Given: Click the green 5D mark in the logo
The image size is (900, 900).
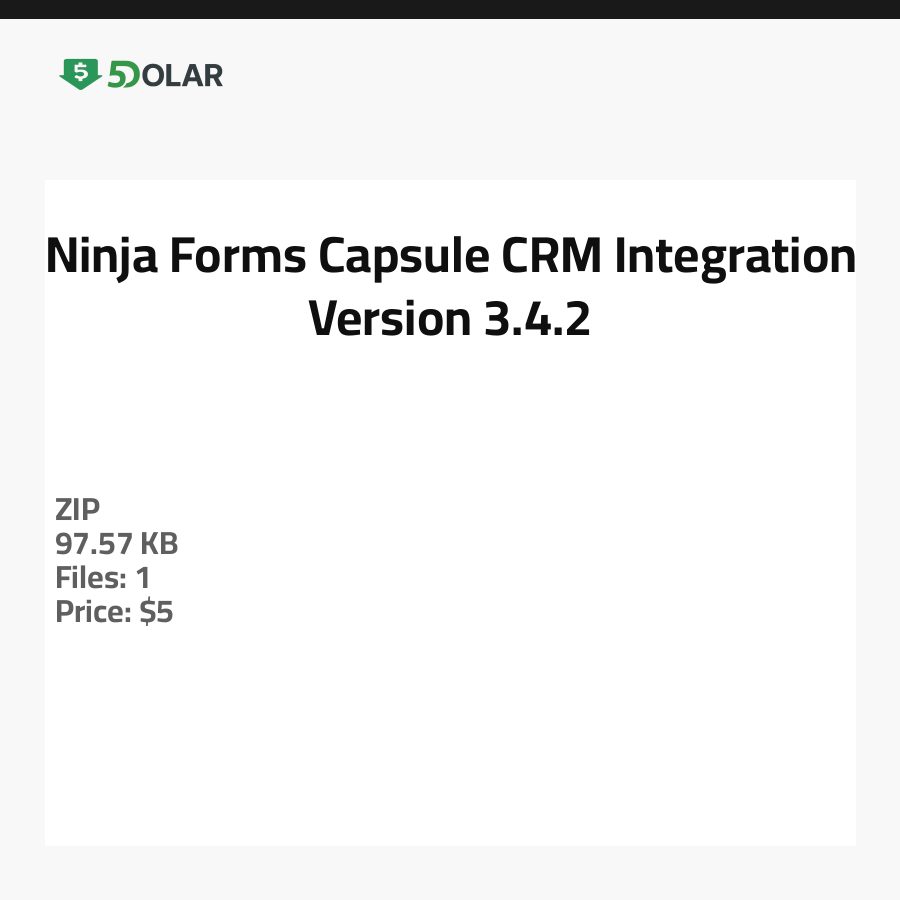Looking at the screenshot, I should (123, 75).
